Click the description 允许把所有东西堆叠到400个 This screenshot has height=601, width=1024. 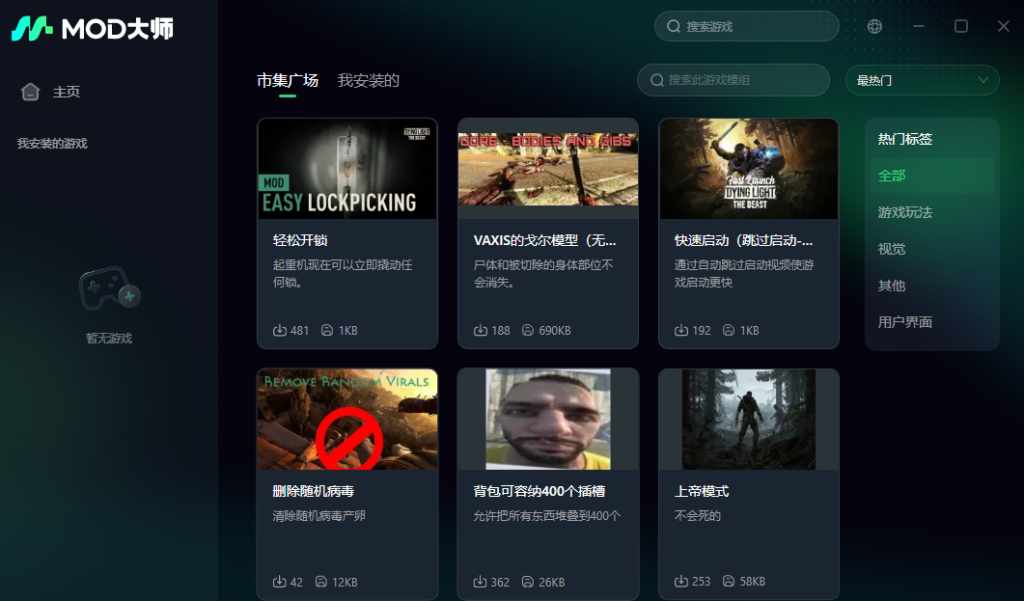point(547,516)
